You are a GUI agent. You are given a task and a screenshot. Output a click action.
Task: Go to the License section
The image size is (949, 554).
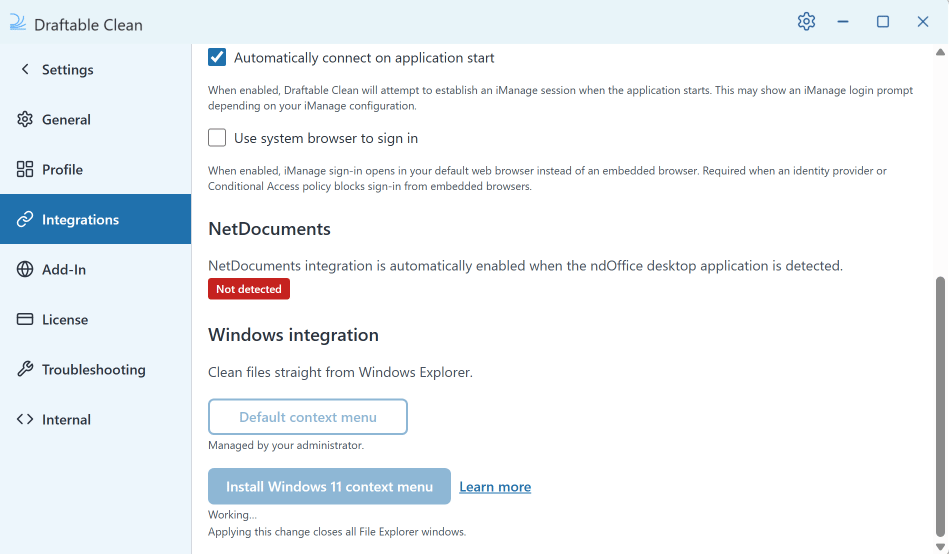pyautogui.click(x=96, y=319)
